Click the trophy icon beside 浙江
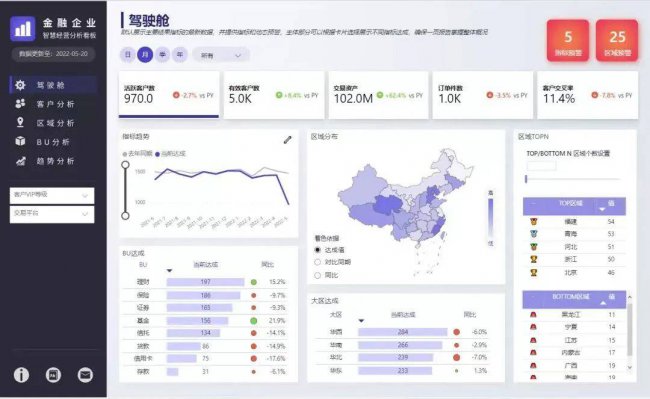This screenshot has width=650, height=399. pyautogui.click(x=534, y=259)
